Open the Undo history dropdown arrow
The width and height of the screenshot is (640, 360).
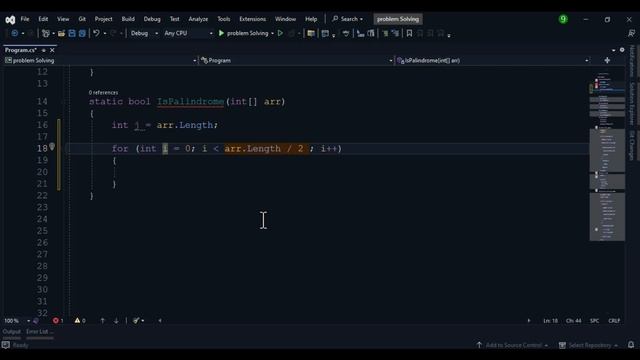[105, 33]
